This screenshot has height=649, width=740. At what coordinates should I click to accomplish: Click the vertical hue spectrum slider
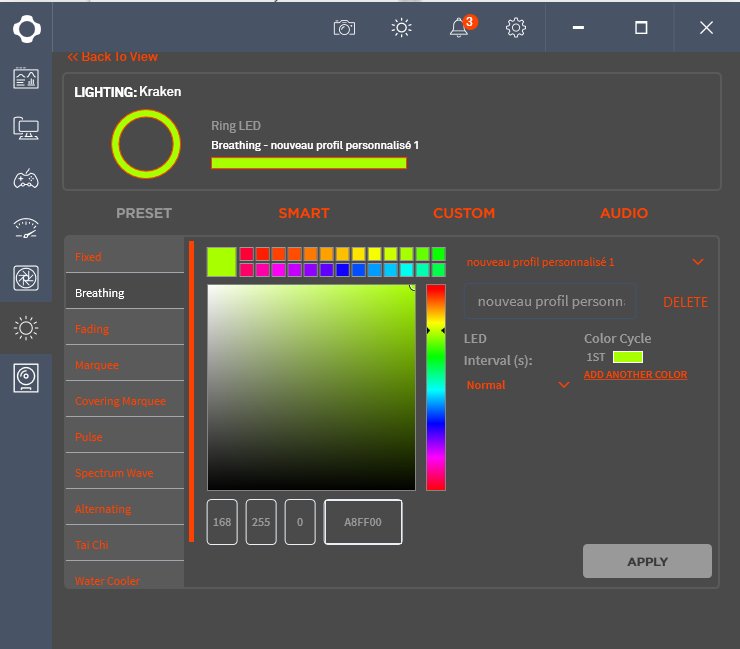[x=436, y=388]
